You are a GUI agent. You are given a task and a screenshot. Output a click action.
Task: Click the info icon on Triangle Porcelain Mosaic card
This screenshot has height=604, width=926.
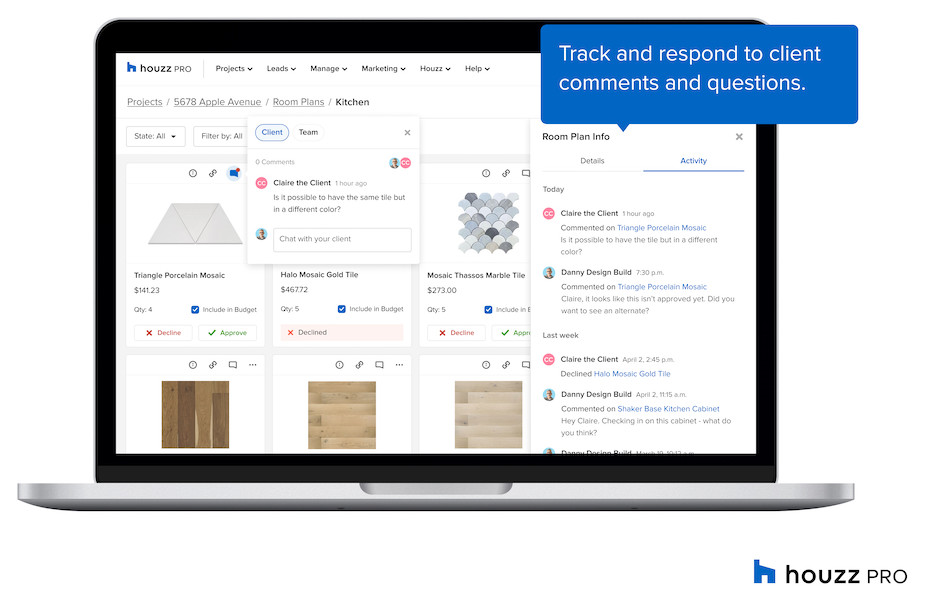click(193, 173)
